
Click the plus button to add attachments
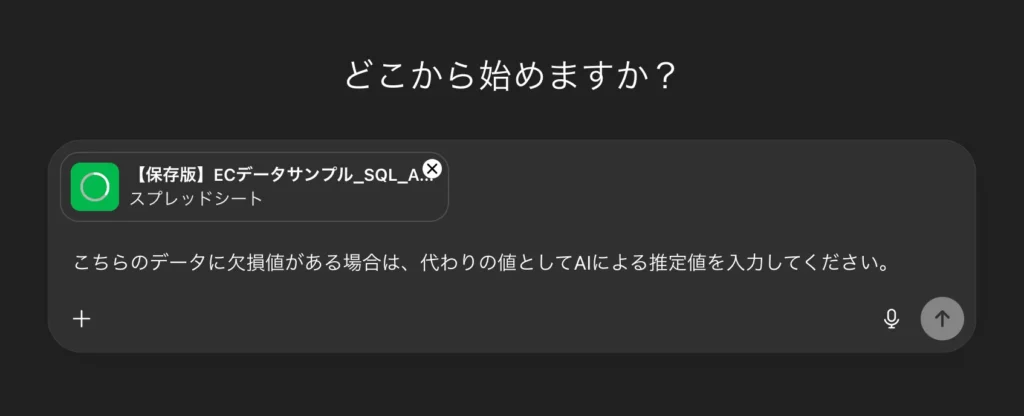tap(82, 319)
